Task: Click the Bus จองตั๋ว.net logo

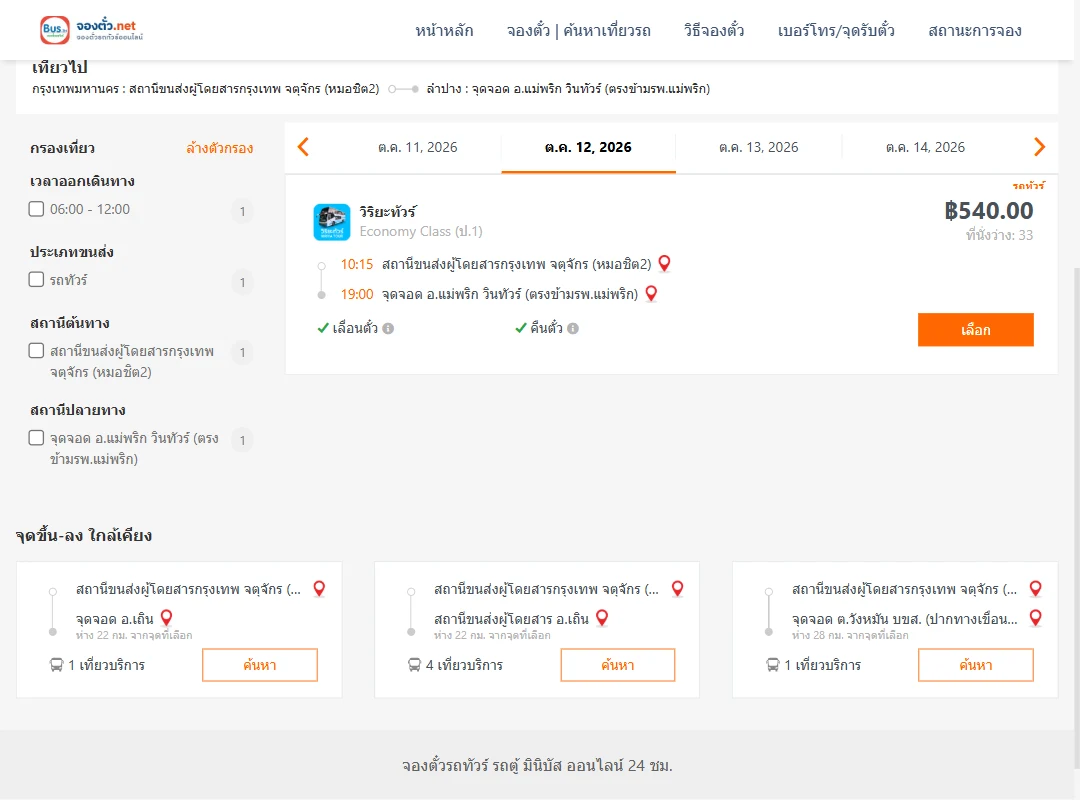Action: [x=92, y=30]
